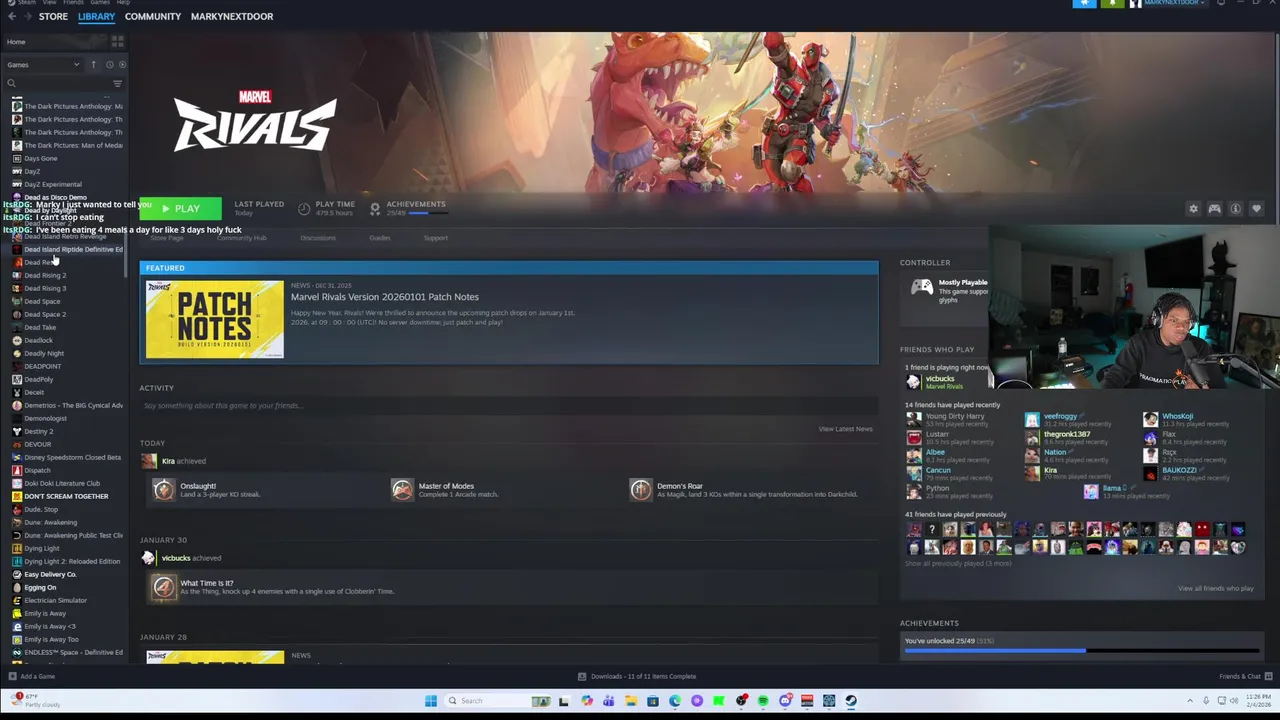1280x720 pixels.
Task: Click the activity comment input field
Action: click(x=508, y=405)
